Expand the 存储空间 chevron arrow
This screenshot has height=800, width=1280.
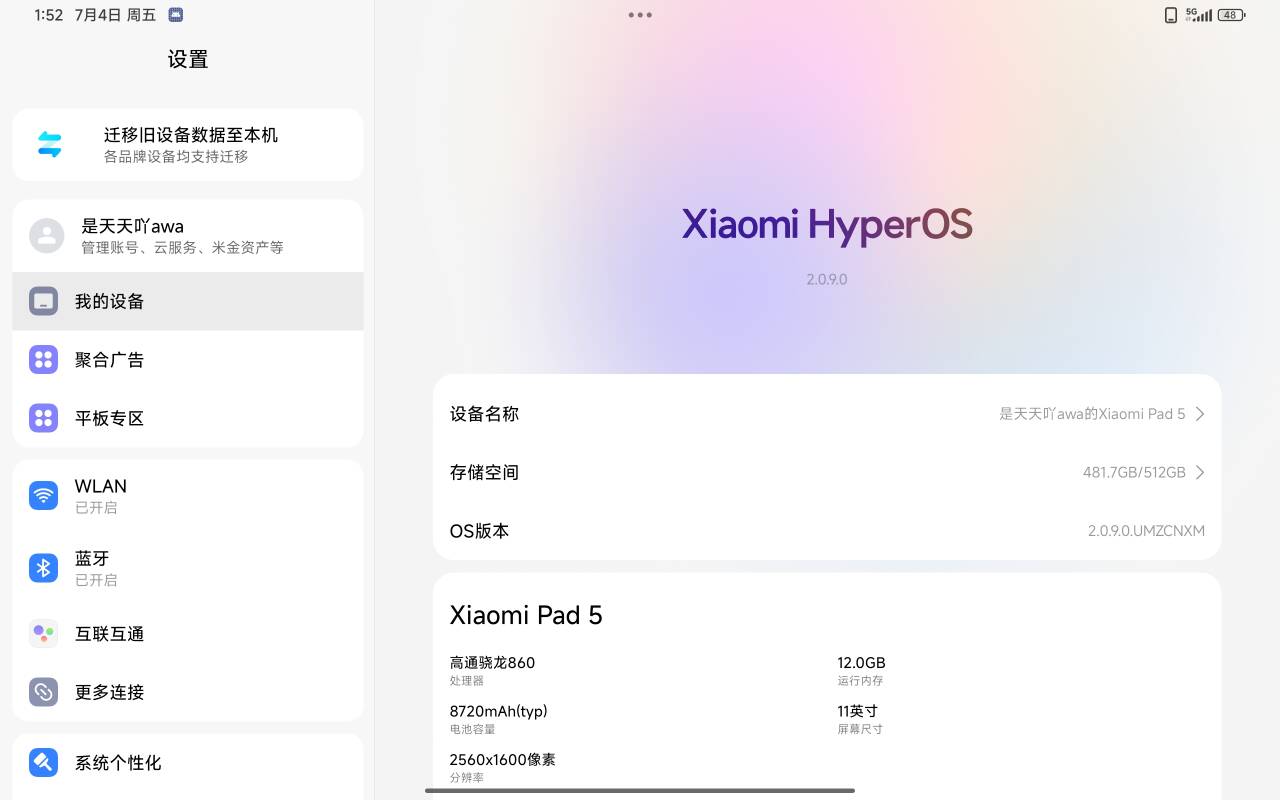tap(1200, 472)
